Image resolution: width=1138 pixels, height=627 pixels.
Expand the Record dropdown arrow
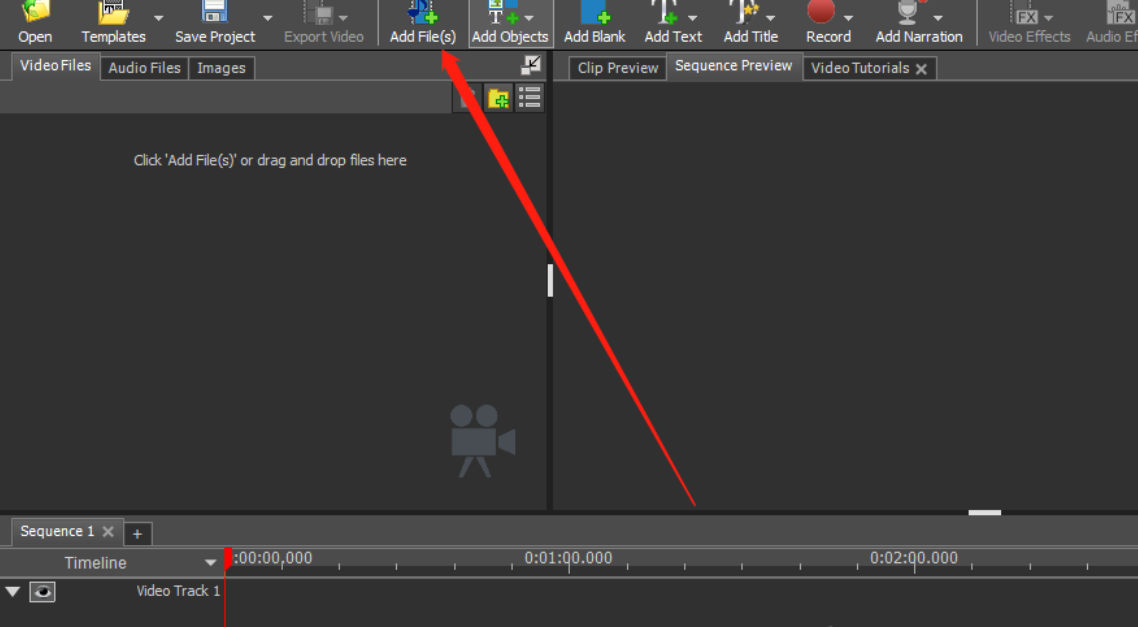coord(848,18)
